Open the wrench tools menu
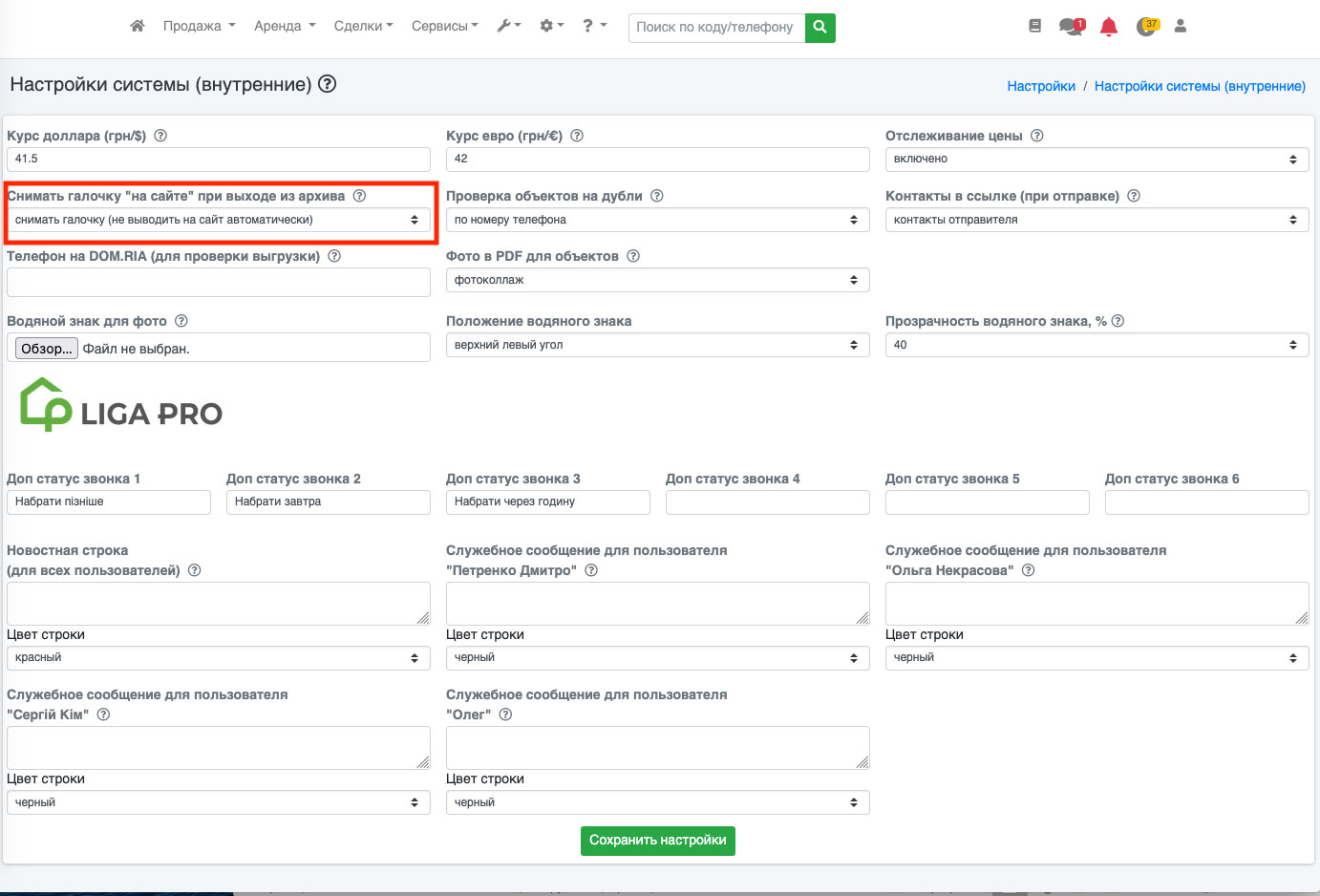This screenshot has width=1320, height=896. (508, 26)
